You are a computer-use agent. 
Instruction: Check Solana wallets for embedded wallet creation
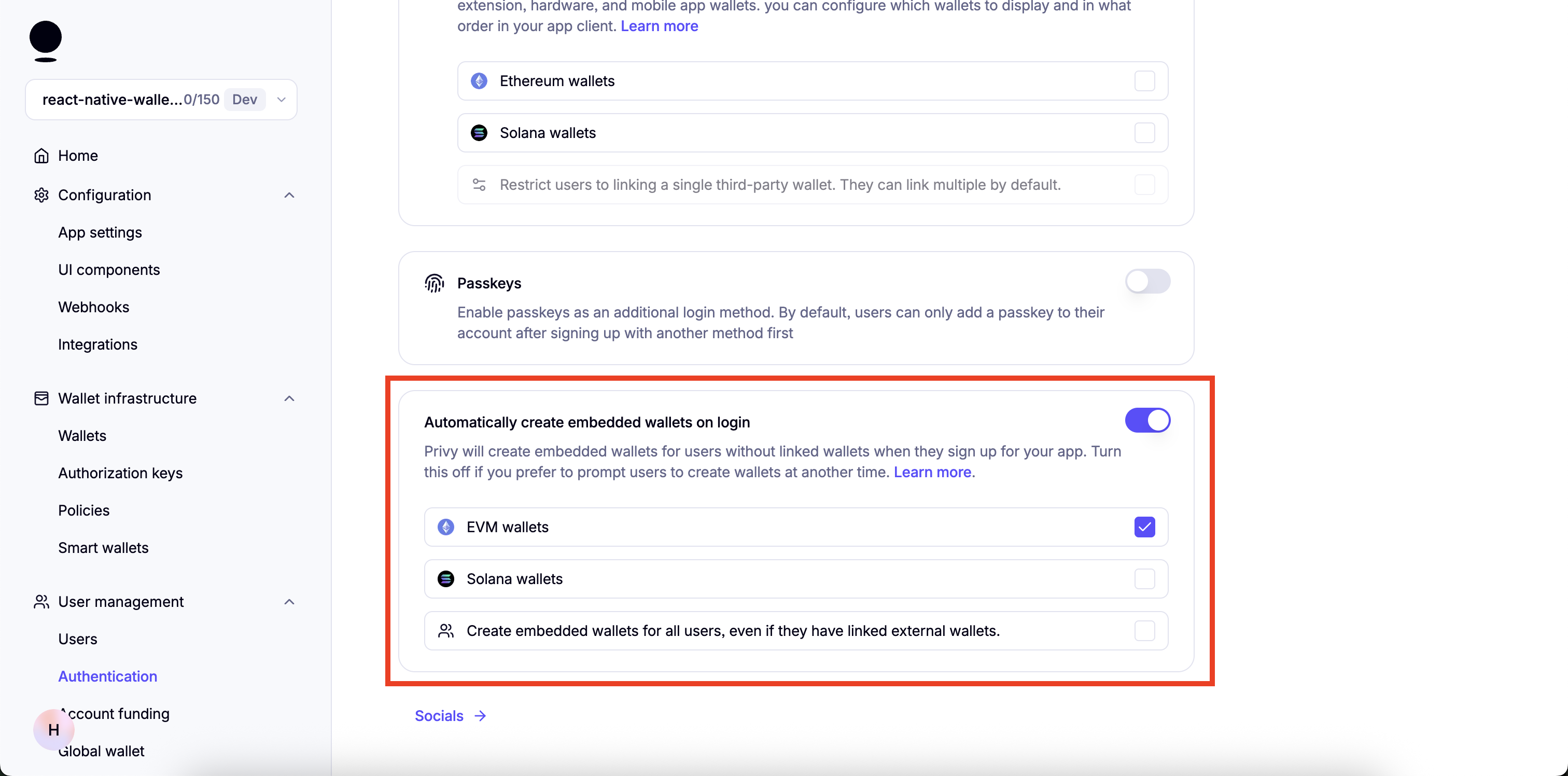click(1144, 579)
